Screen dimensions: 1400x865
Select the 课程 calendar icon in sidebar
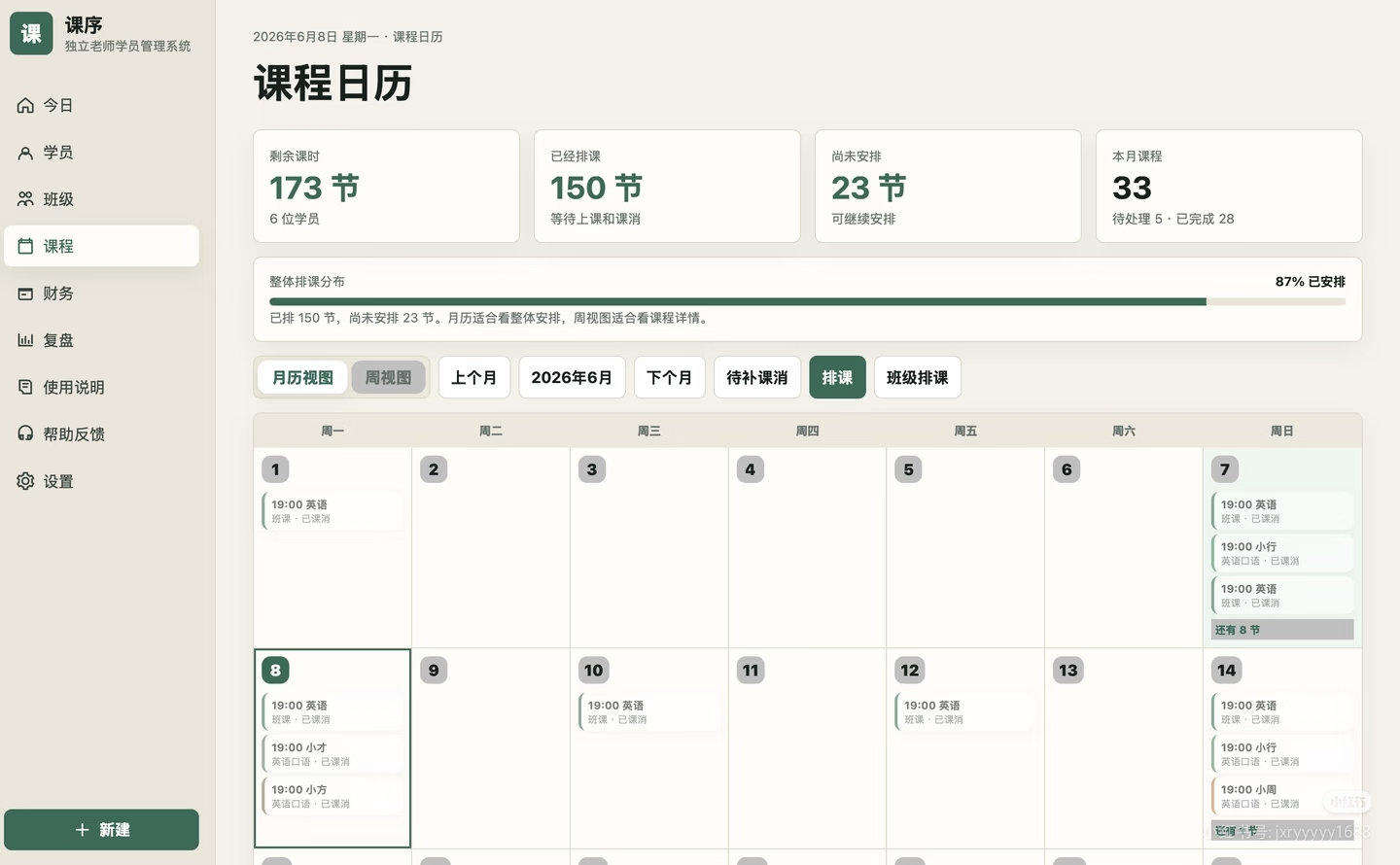(25, 246)
